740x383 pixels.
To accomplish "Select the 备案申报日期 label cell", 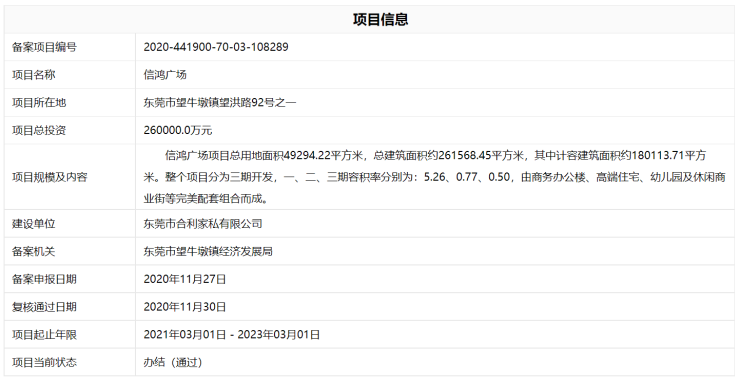I will (70, 279).
